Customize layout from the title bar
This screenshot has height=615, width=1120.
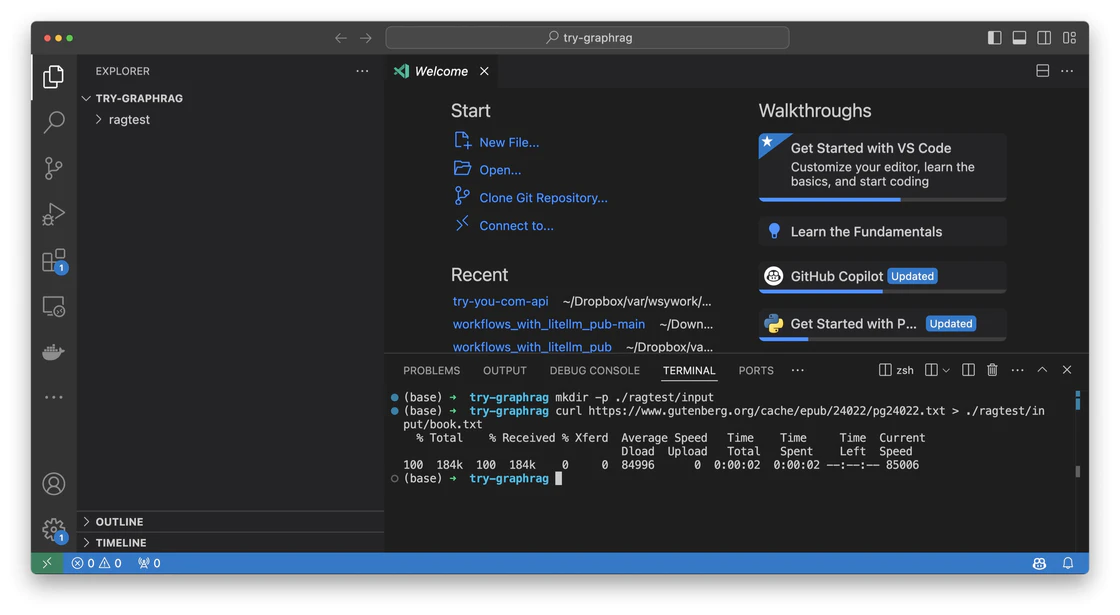click(1069, 38)
